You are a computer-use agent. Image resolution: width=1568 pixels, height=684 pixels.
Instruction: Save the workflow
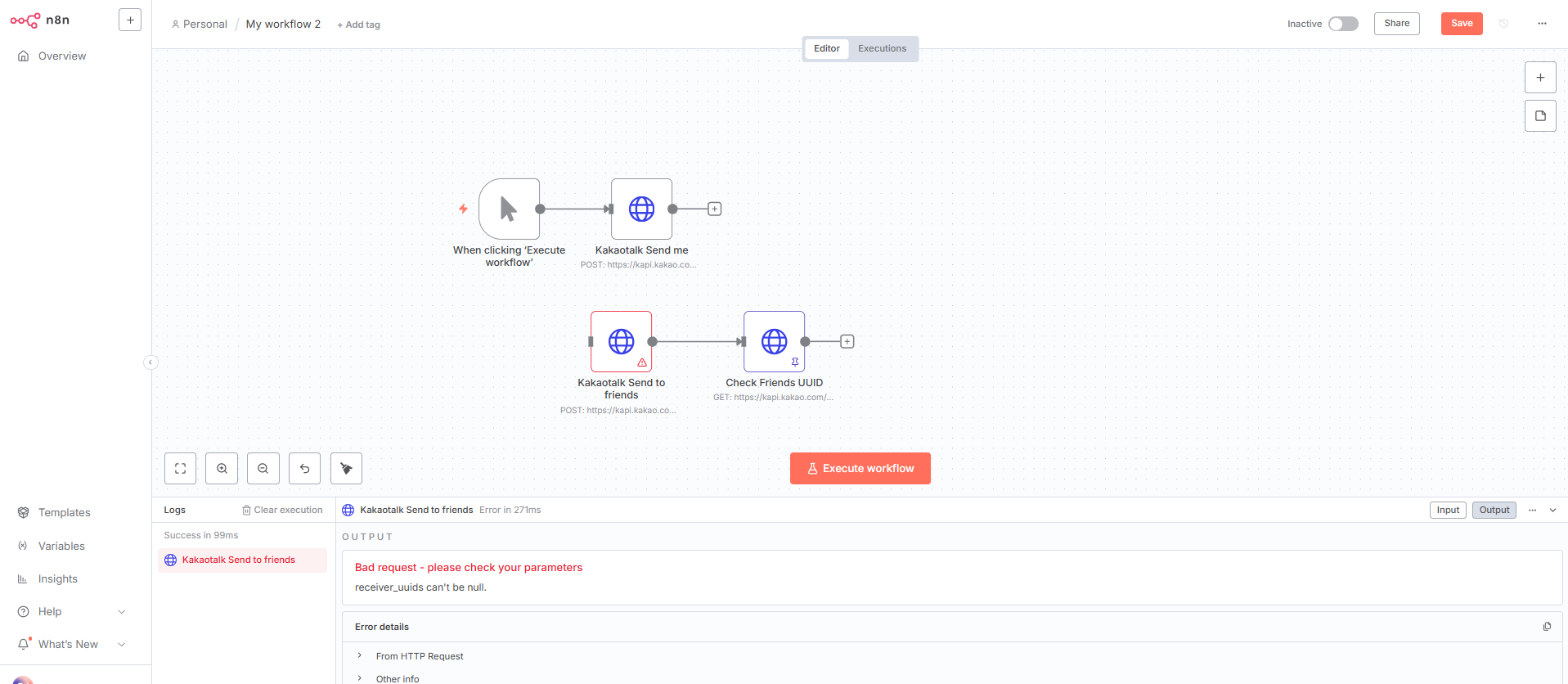(1462, 23)
